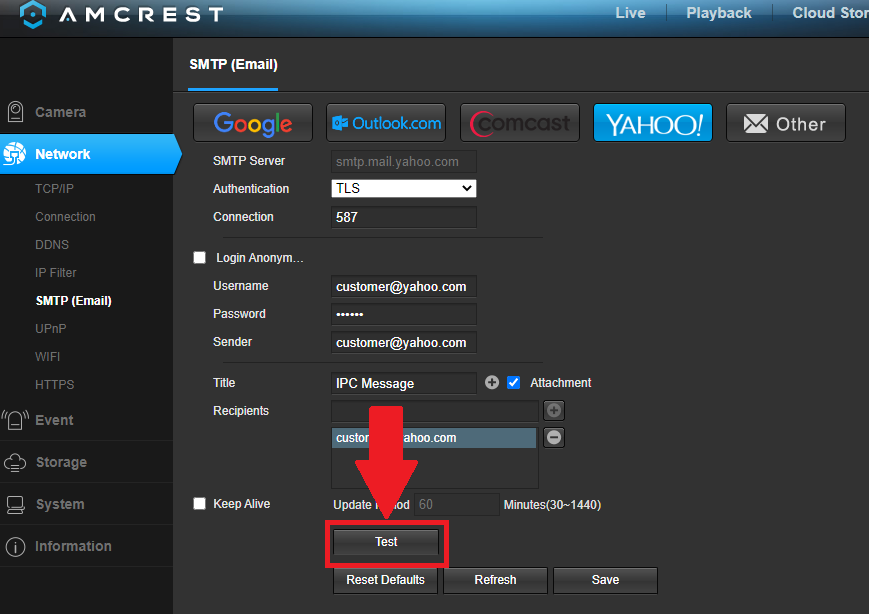
Task: Open the Cloud Storage tab
Action: (830, 13)
